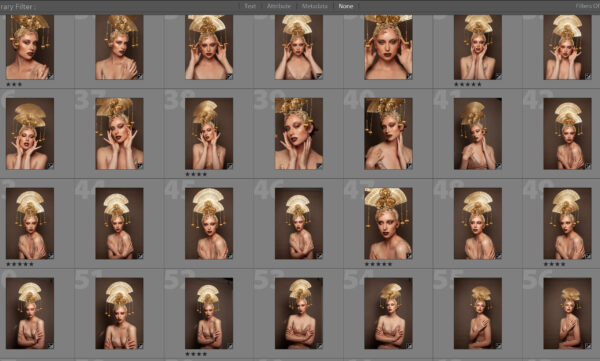
Task: Click the develop badge on photo 37
Action: pyautogui.click(x=140, y=166)
